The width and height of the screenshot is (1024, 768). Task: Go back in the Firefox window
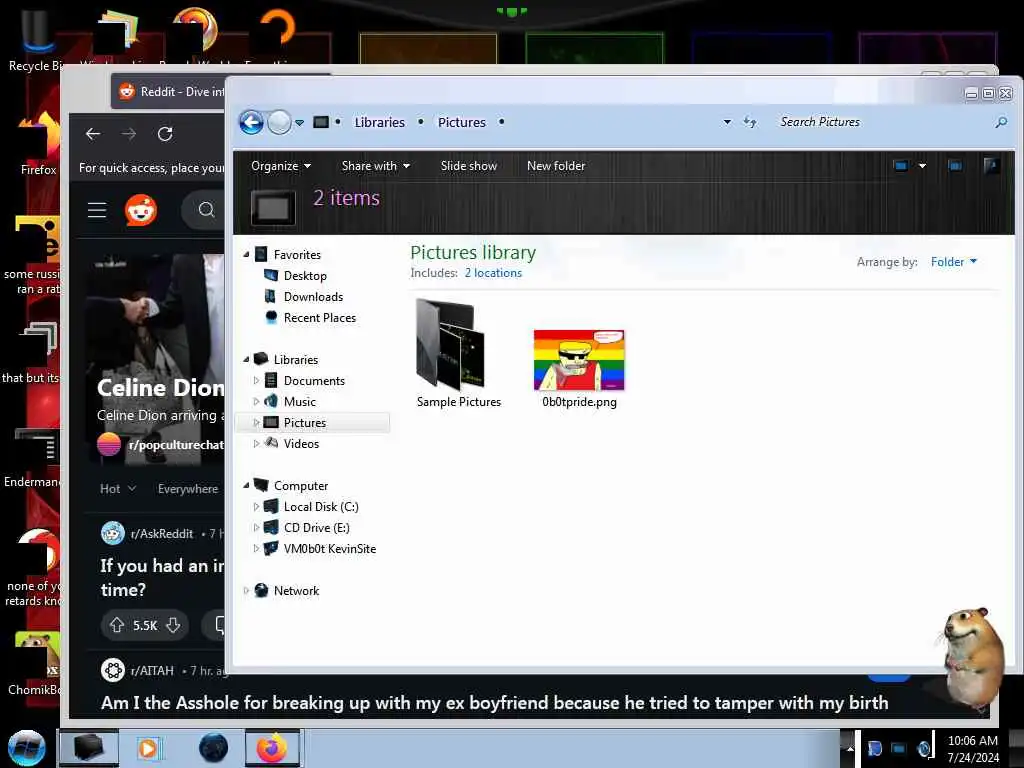tap(93, 134)
